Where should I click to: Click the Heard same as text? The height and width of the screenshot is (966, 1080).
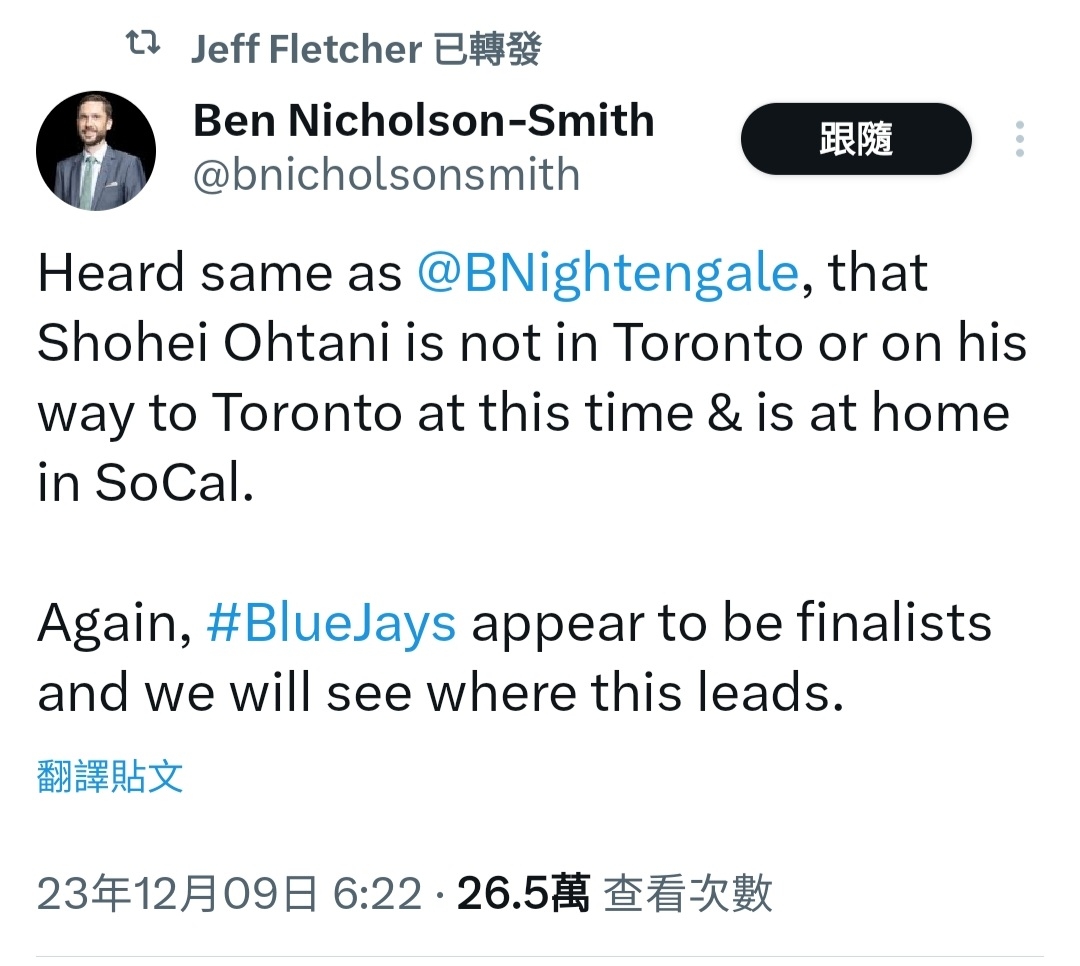[219, 274]
